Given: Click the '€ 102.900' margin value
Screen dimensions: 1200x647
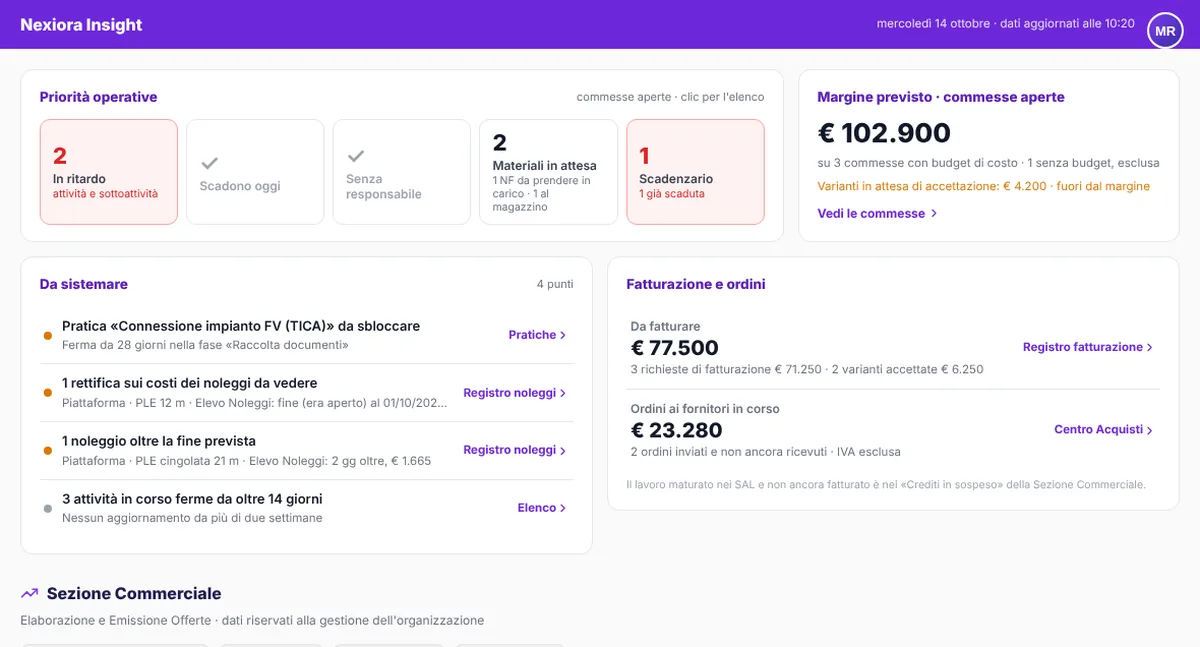Looking at the screenshot, I should pos(884,133).
